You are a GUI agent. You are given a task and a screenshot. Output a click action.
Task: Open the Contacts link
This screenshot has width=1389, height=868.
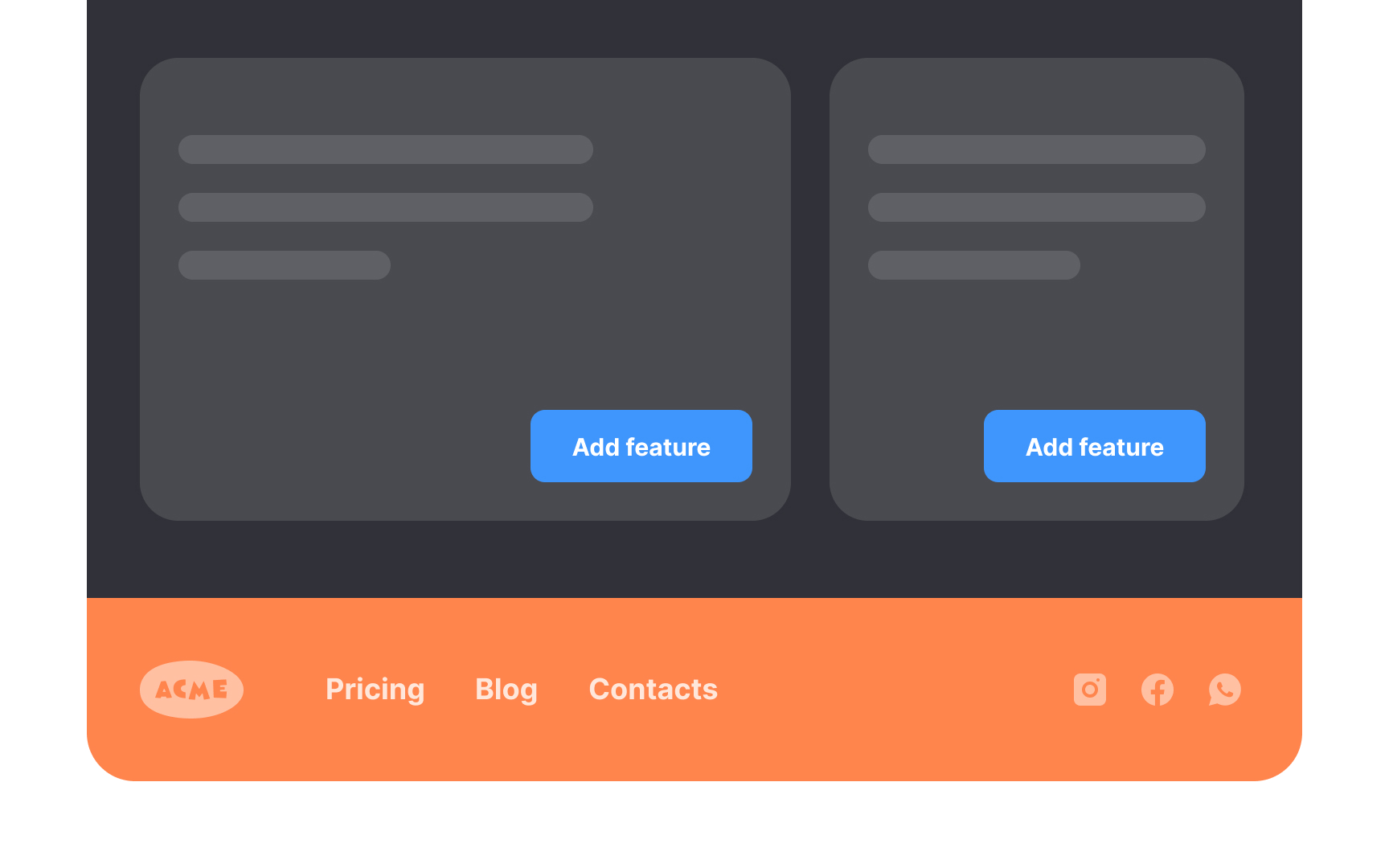[653, 689]
